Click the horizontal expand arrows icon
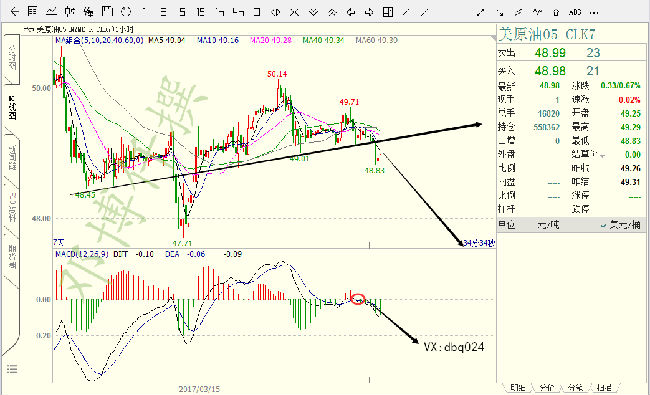 (276, 12)
